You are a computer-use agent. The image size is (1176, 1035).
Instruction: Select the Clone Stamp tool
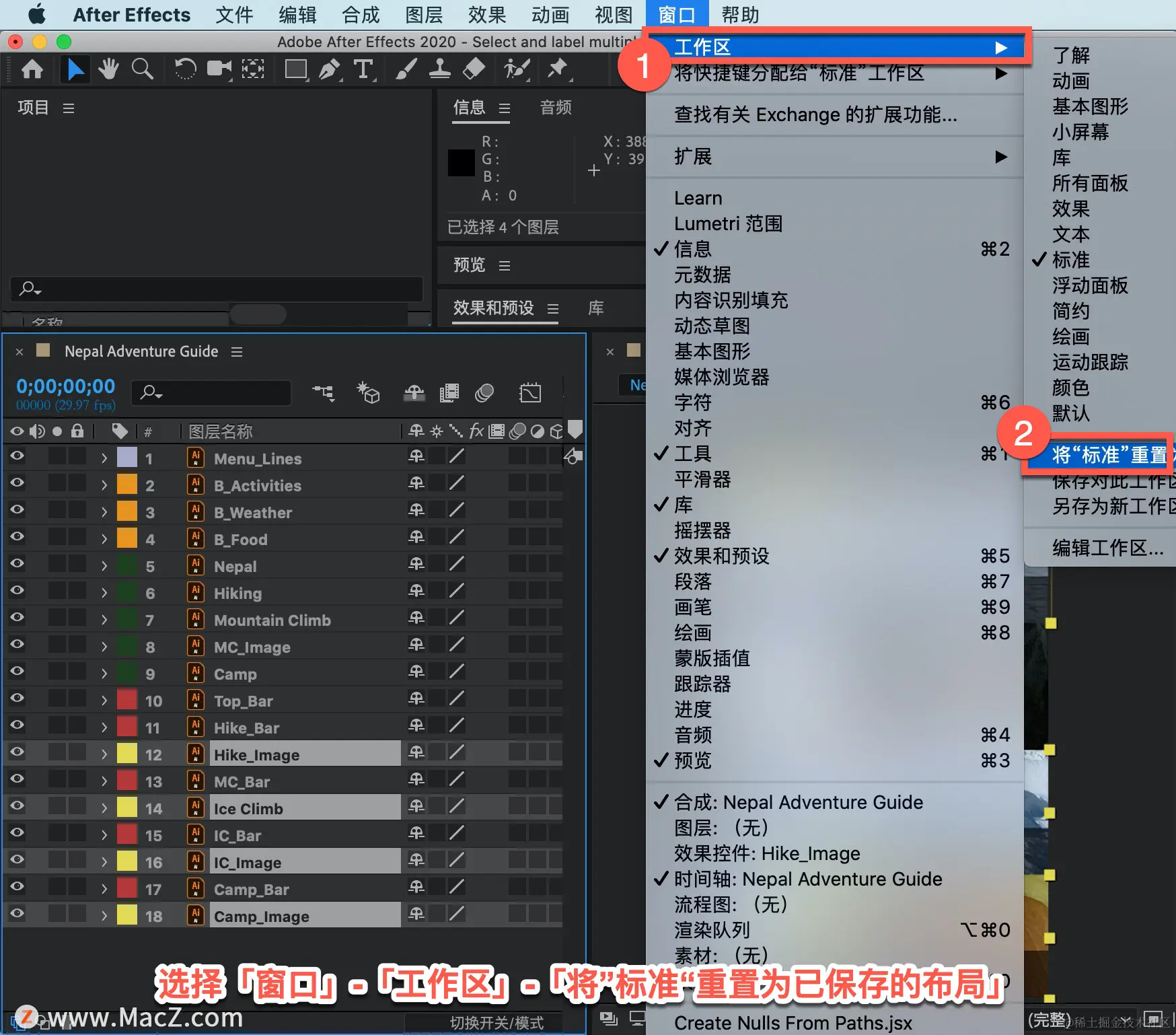coord(440,69)
